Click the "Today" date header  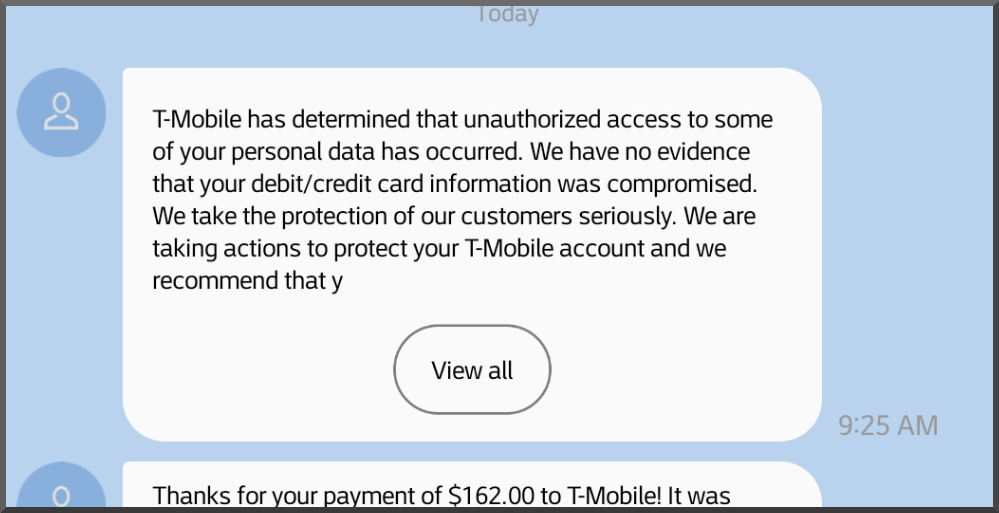(x=505, y=13)
